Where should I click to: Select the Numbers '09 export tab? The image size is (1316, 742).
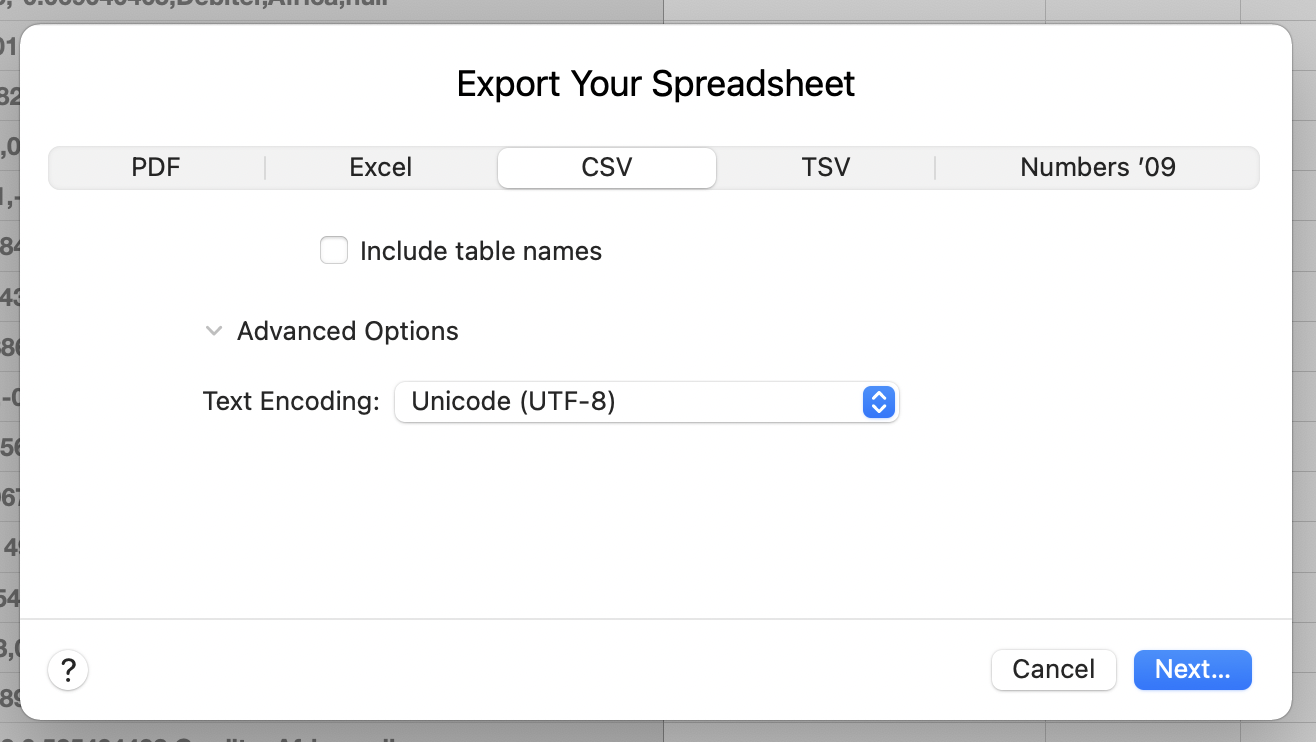pyautogui.click(x=1097, y=167)
